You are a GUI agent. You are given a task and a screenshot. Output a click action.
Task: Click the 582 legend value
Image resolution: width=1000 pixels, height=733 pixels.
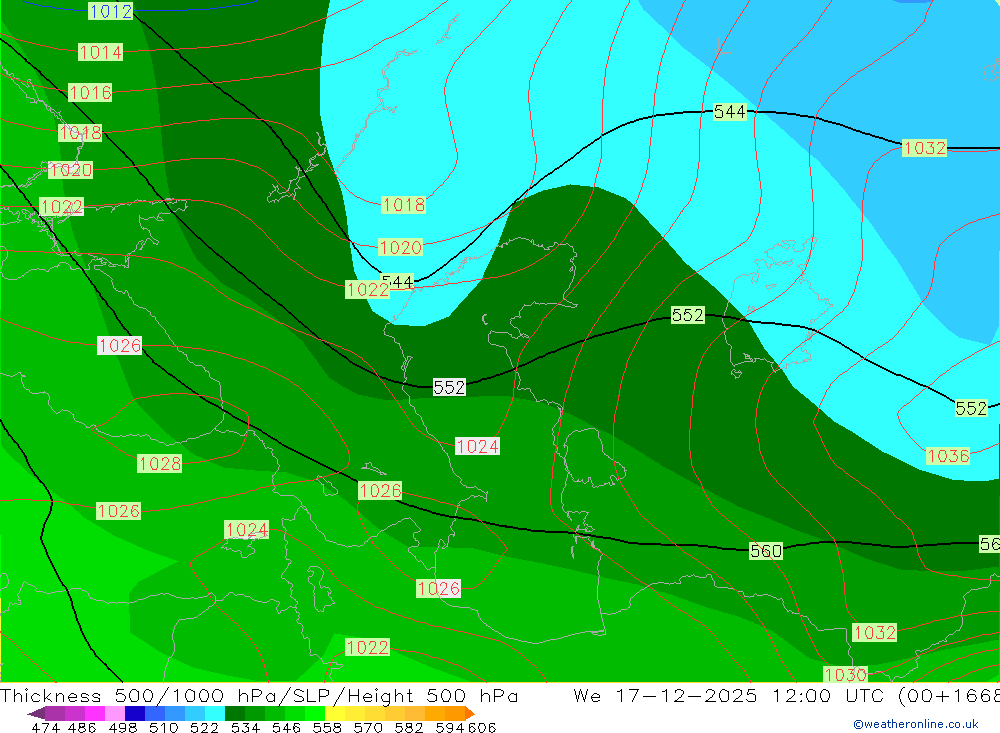[x=408, y=727]
